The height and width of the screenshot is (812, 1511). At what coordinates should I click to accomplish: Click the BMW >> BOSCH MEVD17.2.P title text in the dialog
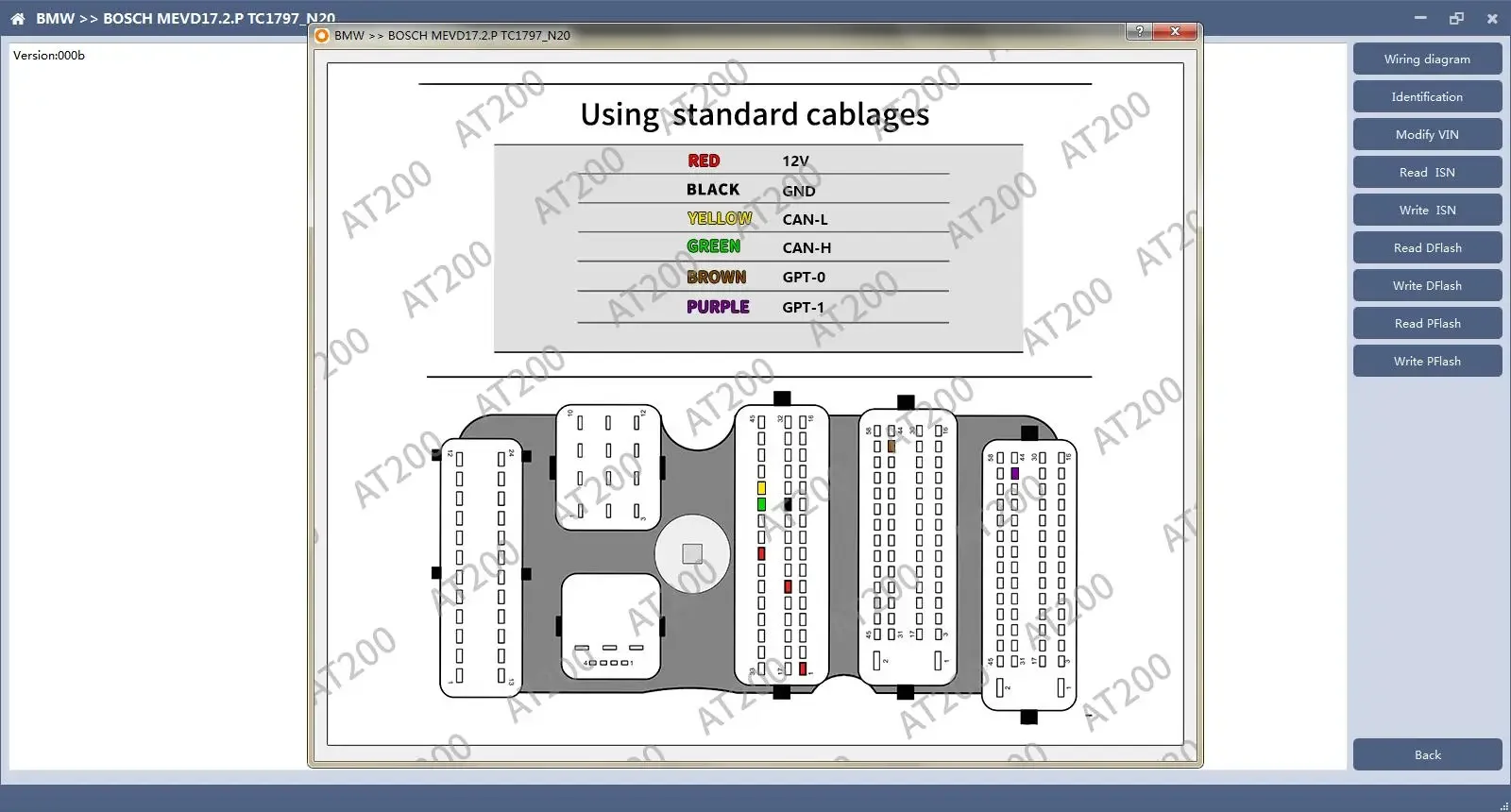(452, 36)
